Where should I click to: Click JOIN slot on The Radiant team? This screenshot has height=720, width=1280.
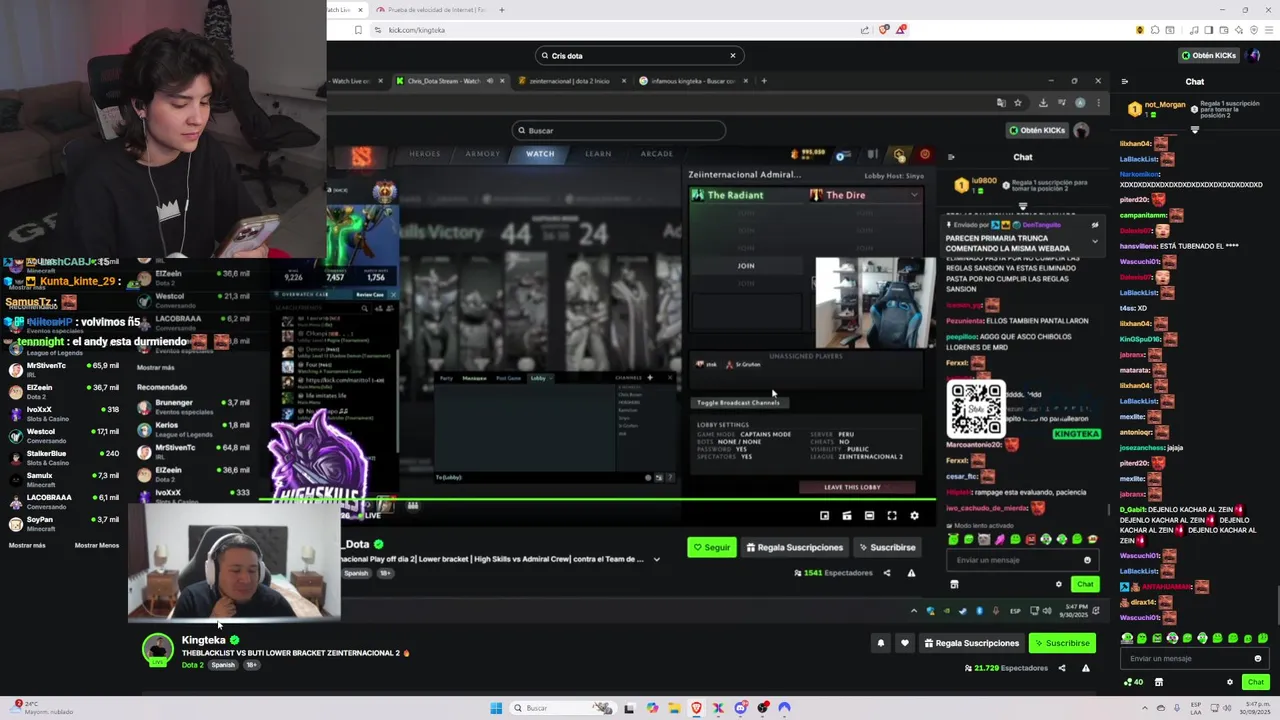[x=746, y=266]
